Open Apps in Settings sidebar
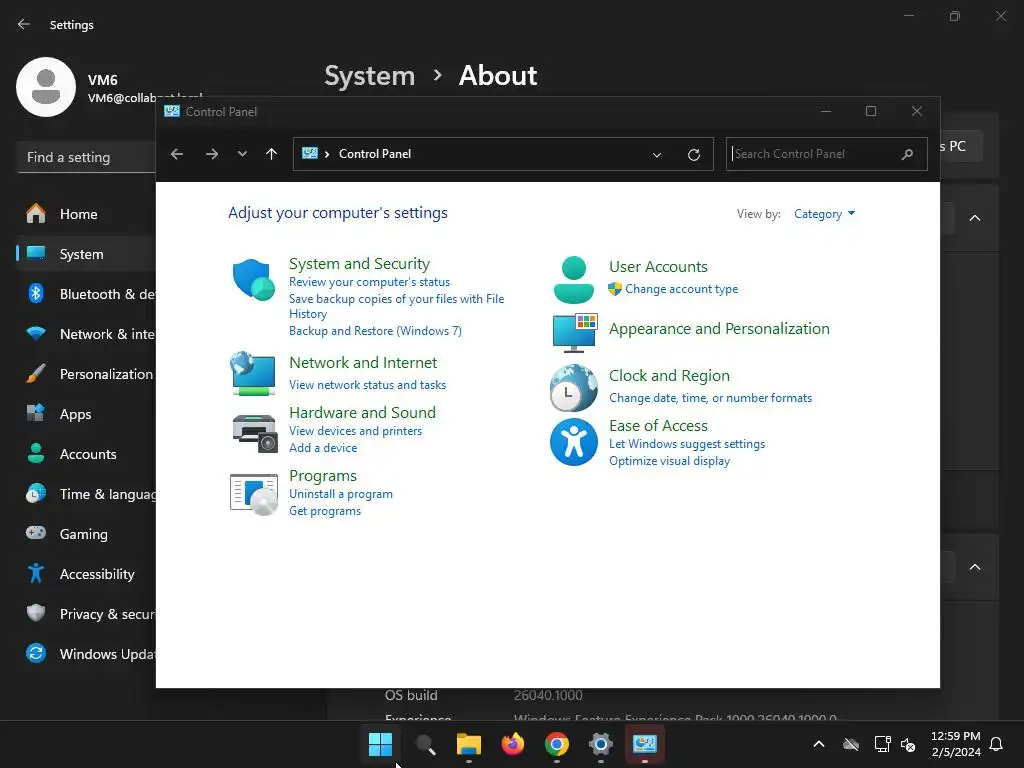1024x768 pixels. click(86, 414)
